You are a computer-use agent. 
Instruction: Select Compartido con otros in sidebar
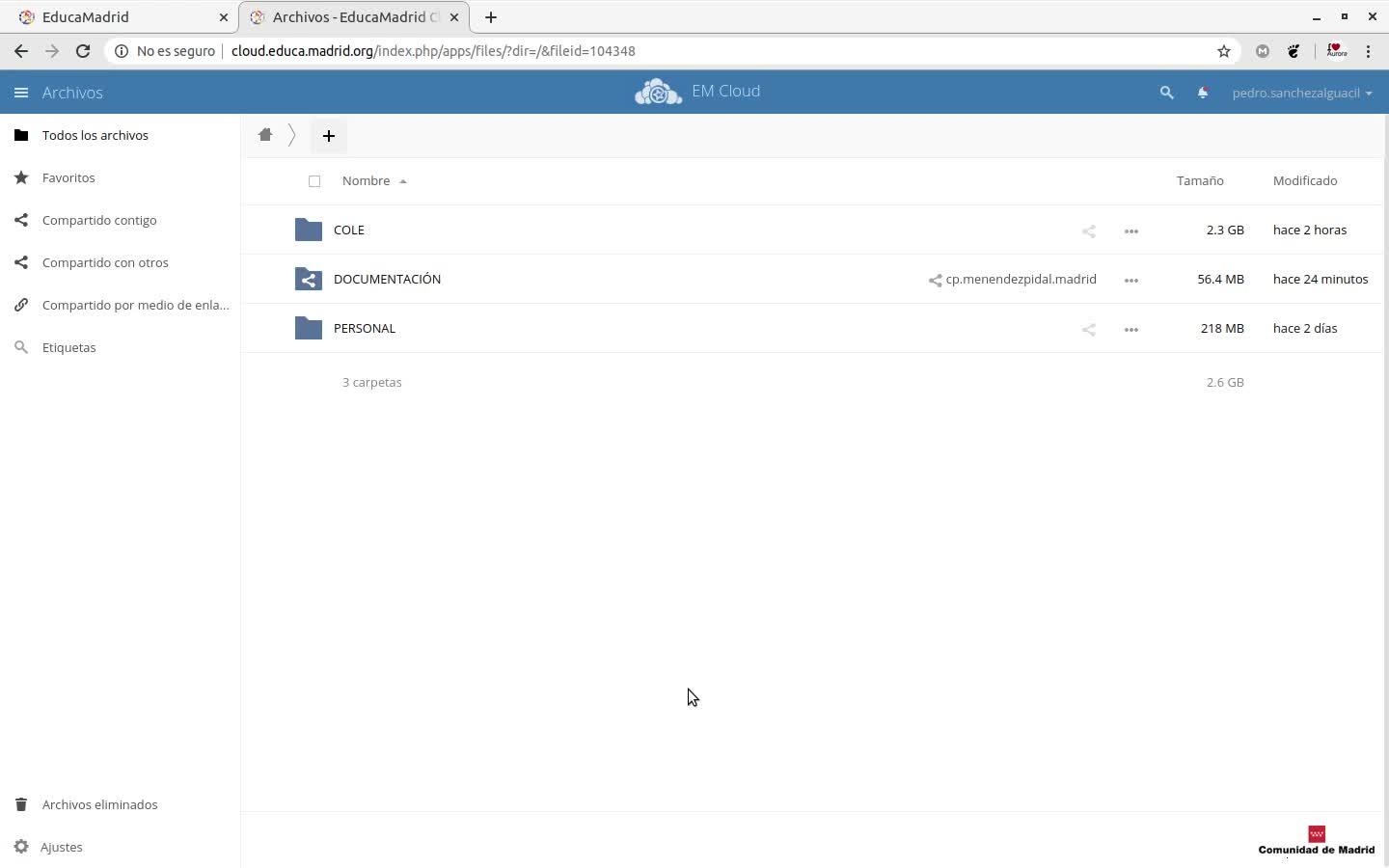pyautogui.click(x=120, y=262)
